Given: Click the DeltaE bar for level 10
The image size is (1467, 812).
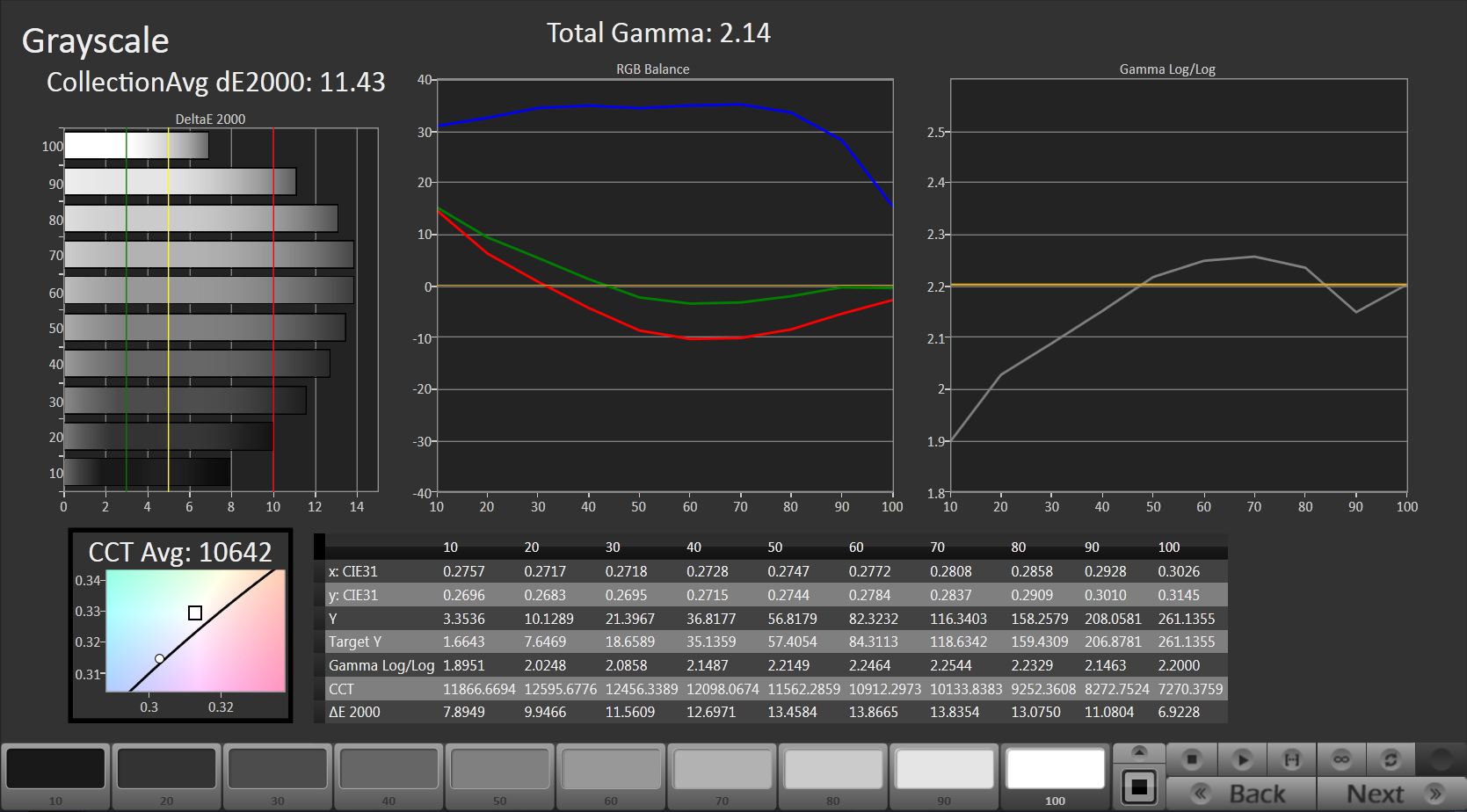Looking at the screenshot, I should click(147, 472).
